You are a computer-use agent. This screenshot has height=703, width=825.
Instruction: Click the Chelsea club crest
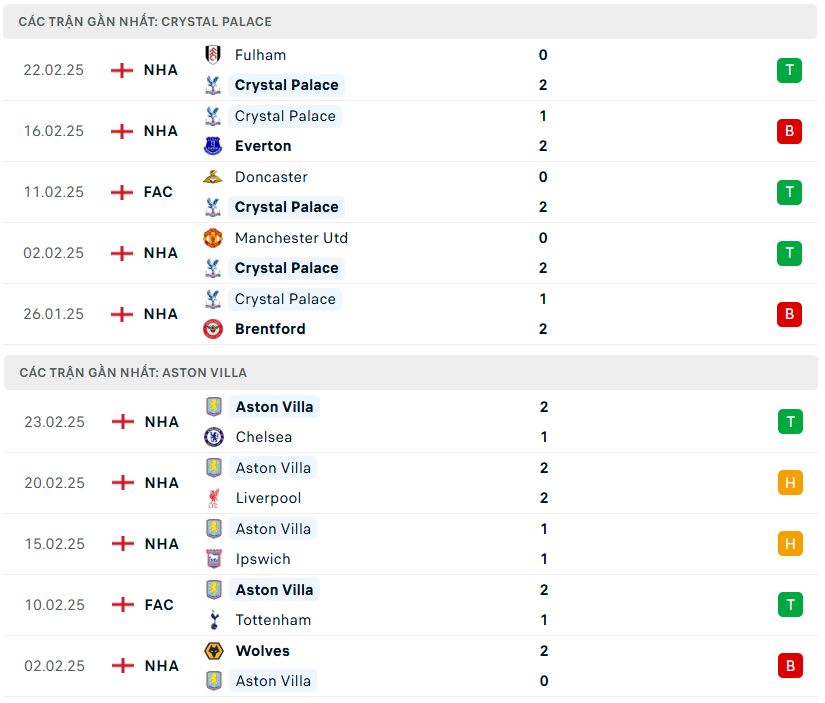point(213,437)
